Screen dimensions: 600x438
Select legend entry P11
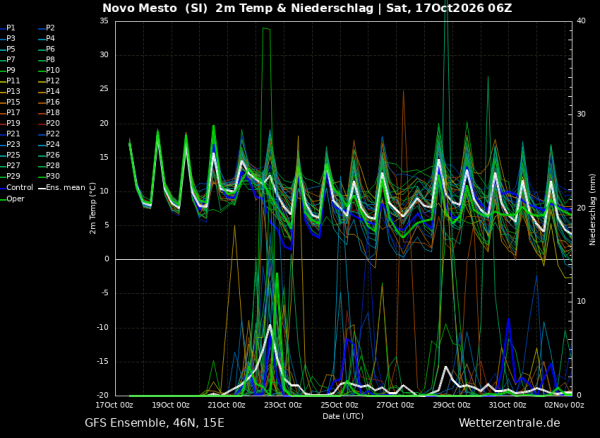10,81
